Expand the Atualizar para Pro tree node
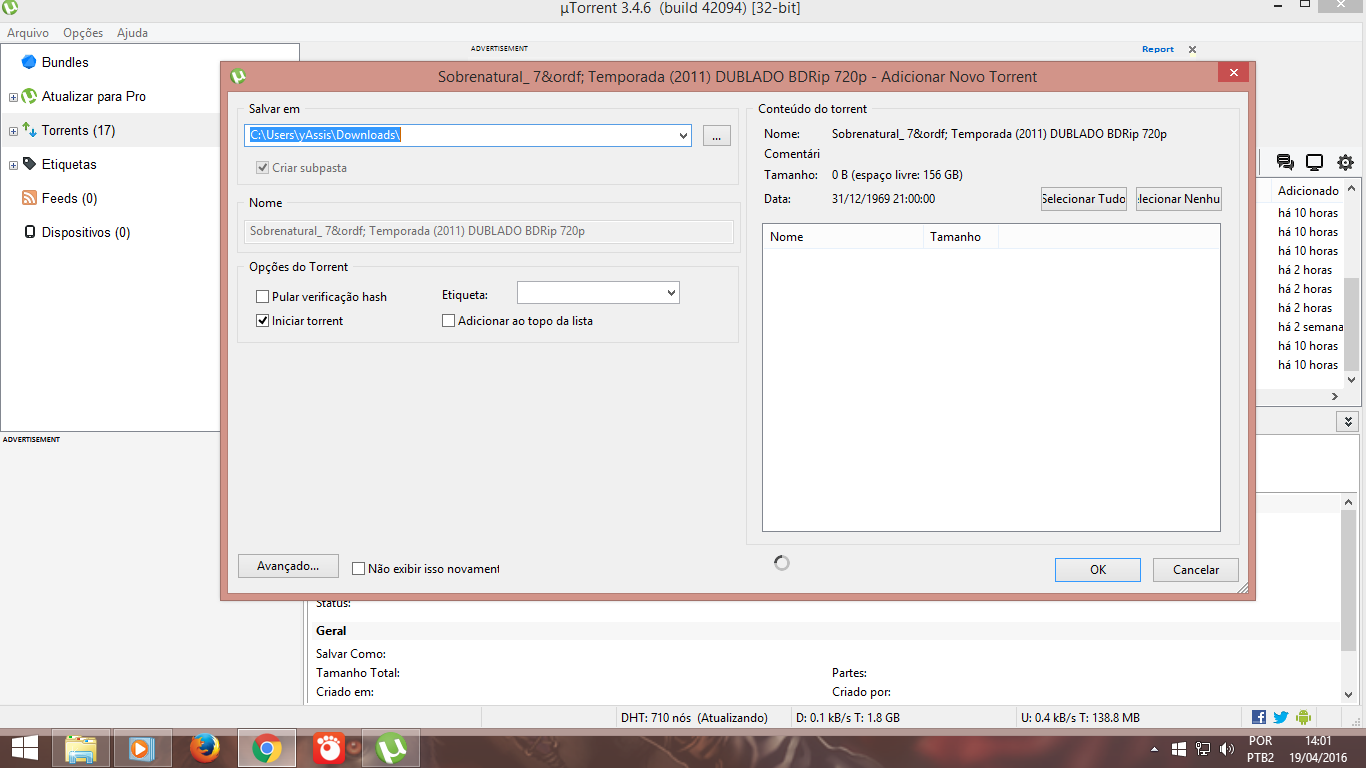The height and width of the screenshot is (768, 1366). tap(13, 97)
